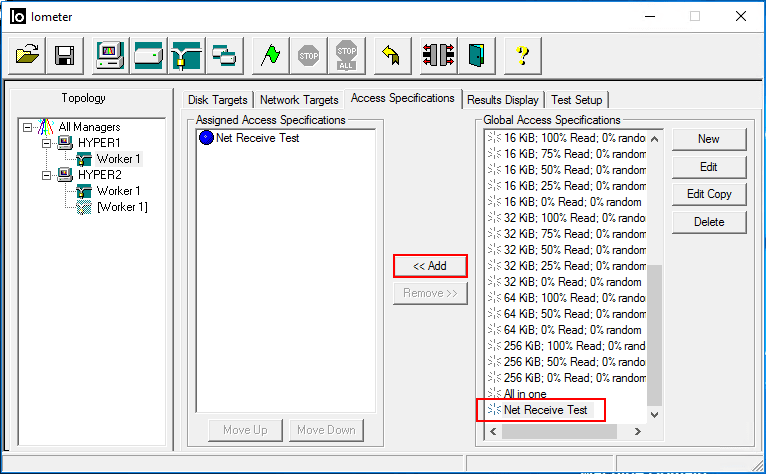The width and height of the screenshot is (766, 474).
Task: Start new disk worker icon
Action: (x=149, y=55)
